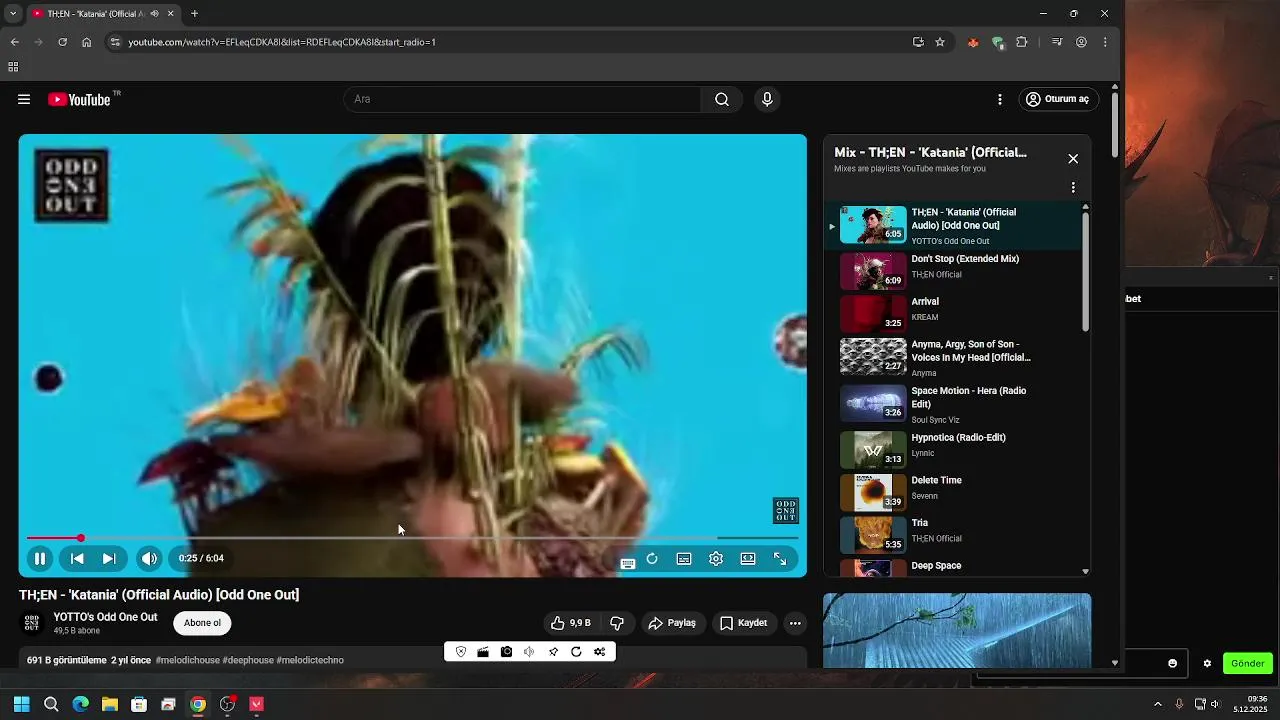Play Arrival by KREAM in playlist

(953, 314)
